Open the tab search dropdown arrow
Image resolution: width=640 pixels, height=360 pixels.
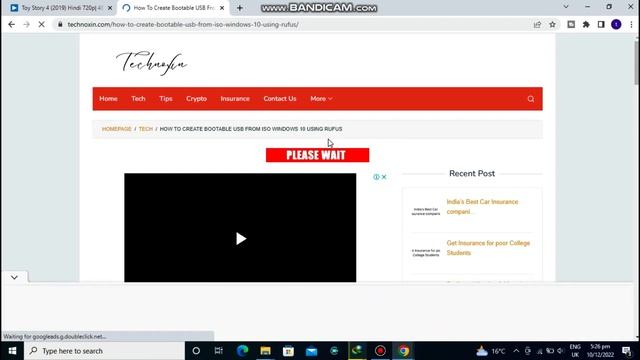[x=566, y=7]
